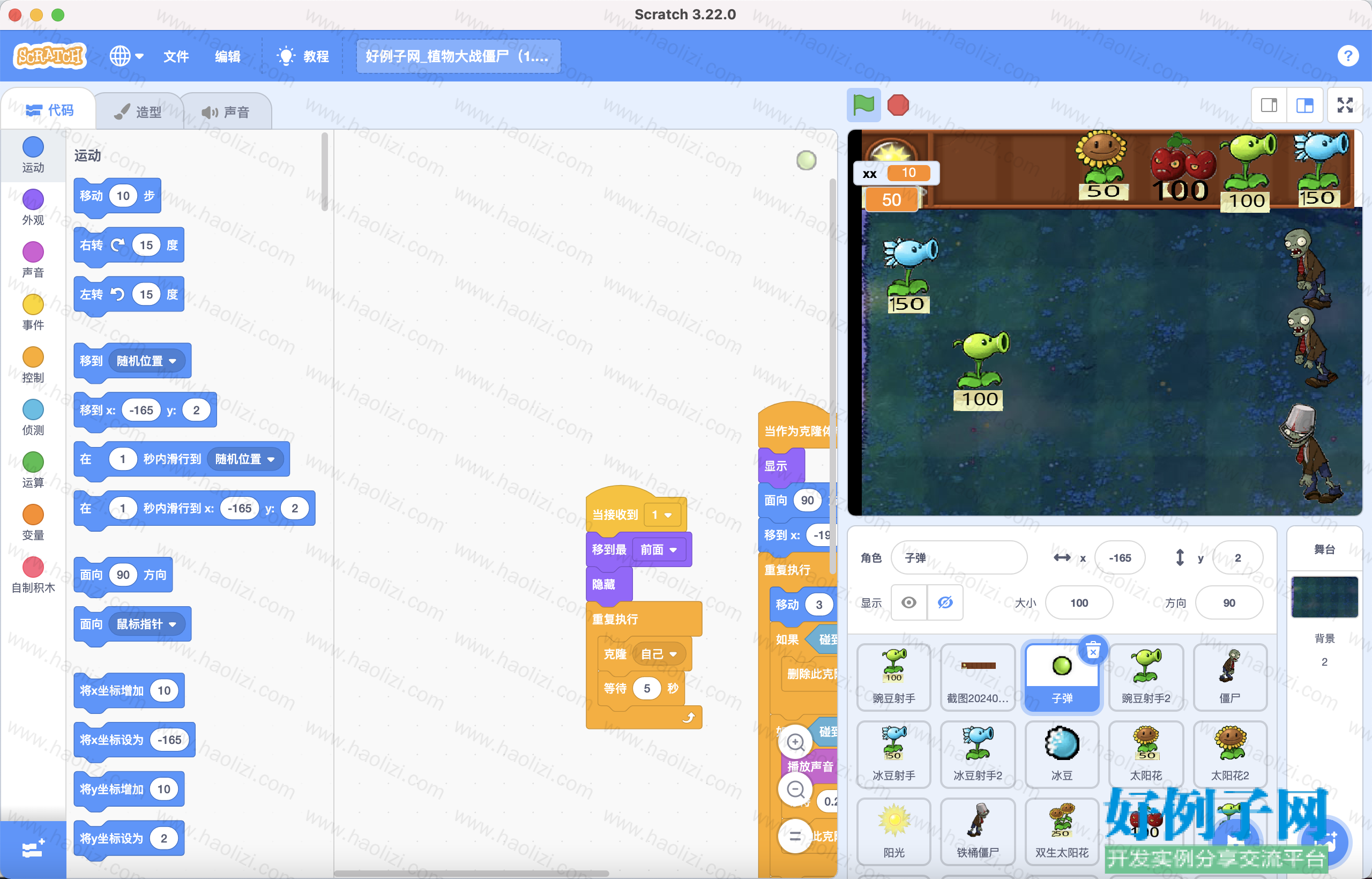Image resolution: width=1372 pixels, height=879 pixels.
Task: Click the sprite x coordinate field
Action: click(x=1120, y=557)
